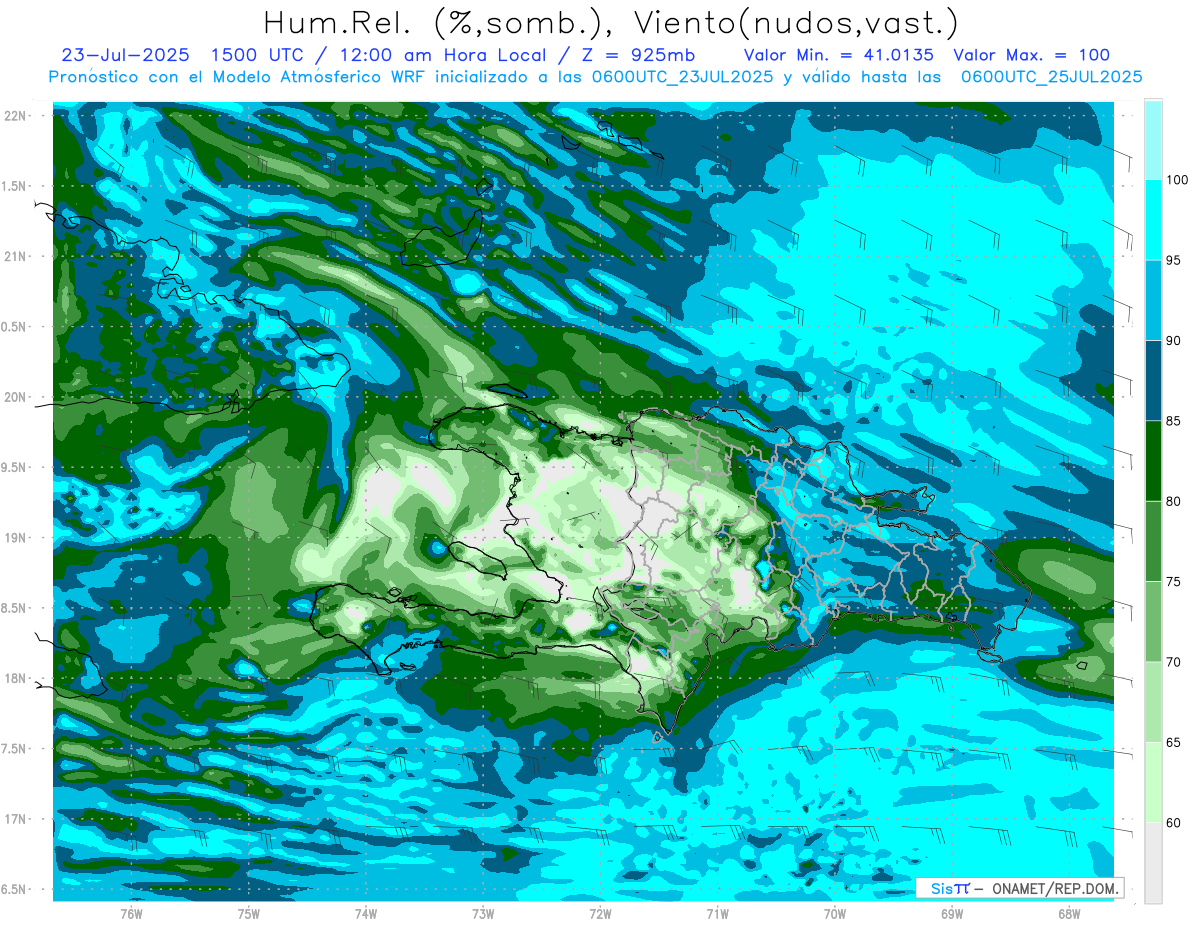
Task: Click the '74W' longitude label
Action: tap(366, 913)
